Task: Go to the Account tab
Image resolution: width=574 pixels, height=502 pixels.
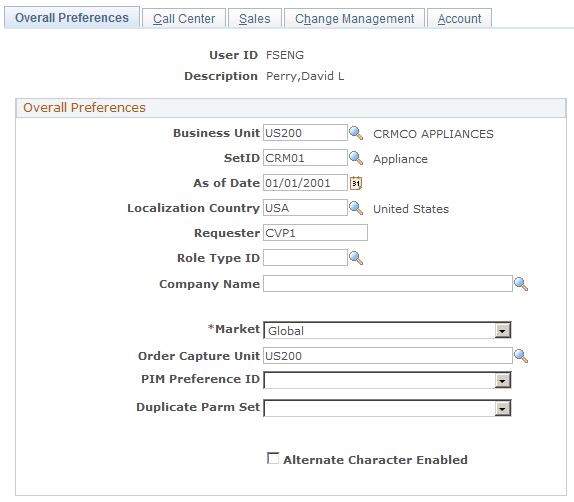Action: point(459,18)
